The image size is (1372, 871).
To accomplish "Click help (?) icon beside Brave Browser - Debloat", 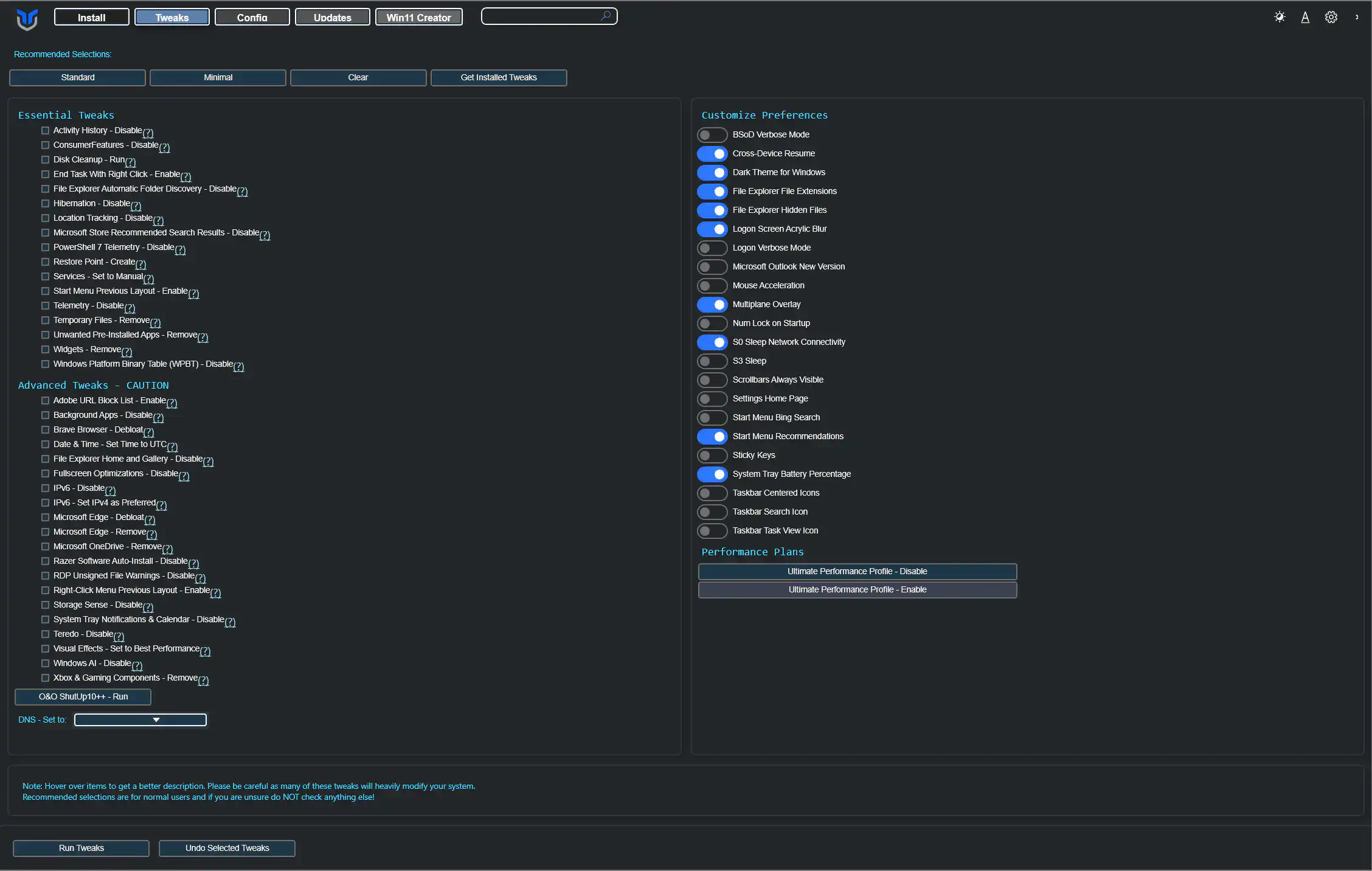I will (x=148, y=432).
